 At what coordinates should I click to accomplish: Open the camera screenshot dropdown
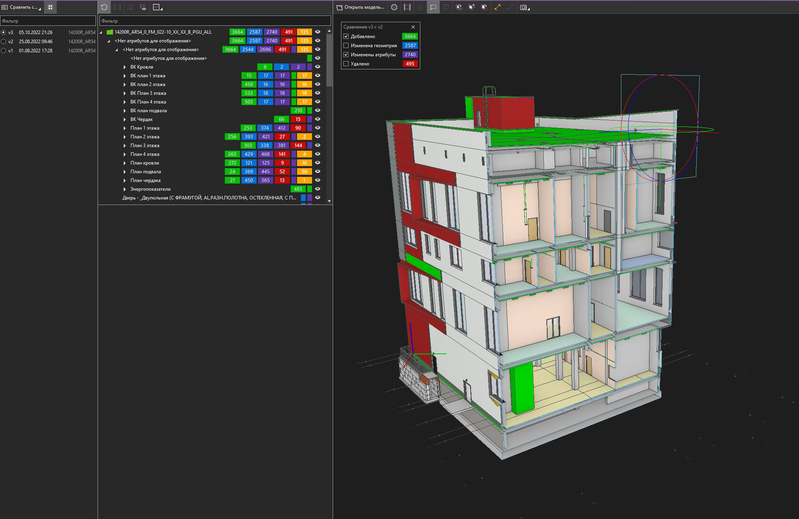[x=524, y=7]
